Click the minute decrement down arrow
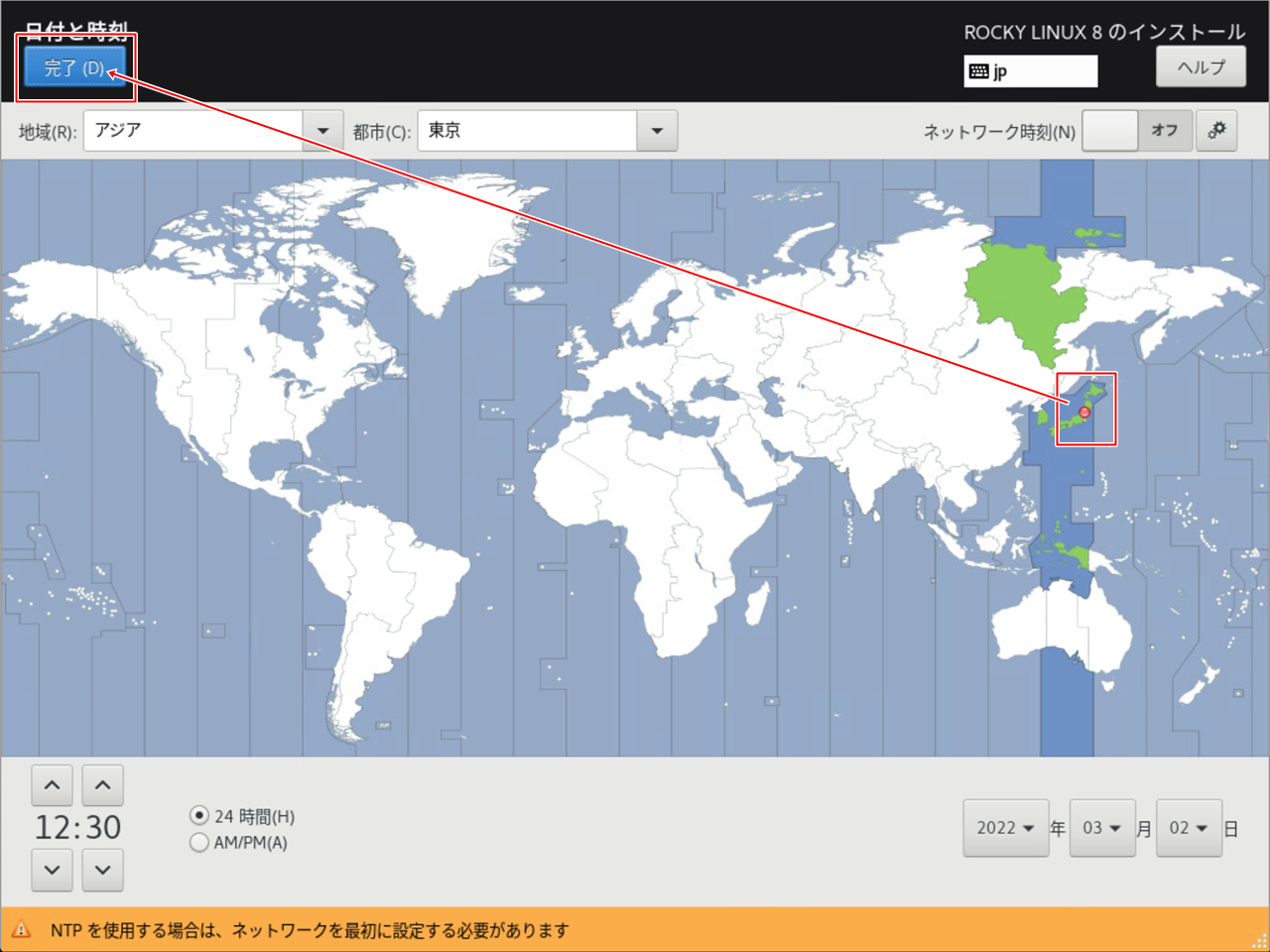The width and height of the screenshot is (1270, 952). [x=102, y=870]
